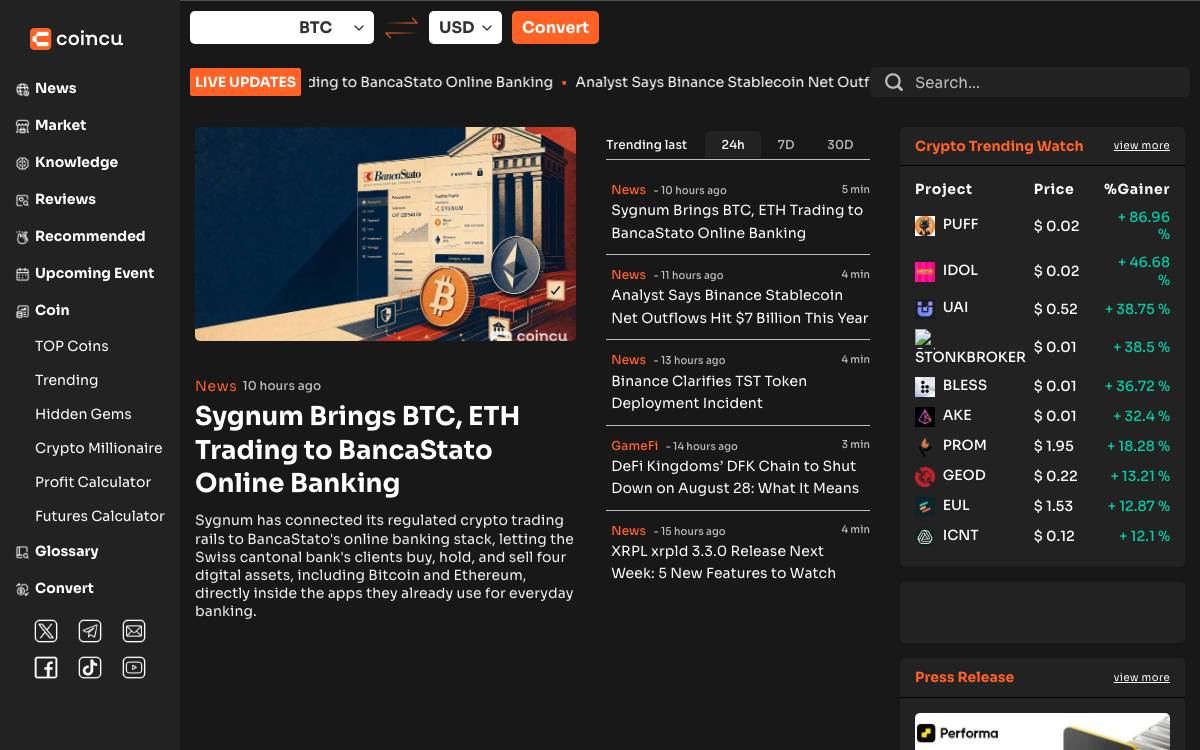The image size is (1200, 750).
Task: Click the Press Release heading
Action: click(964, 677)
